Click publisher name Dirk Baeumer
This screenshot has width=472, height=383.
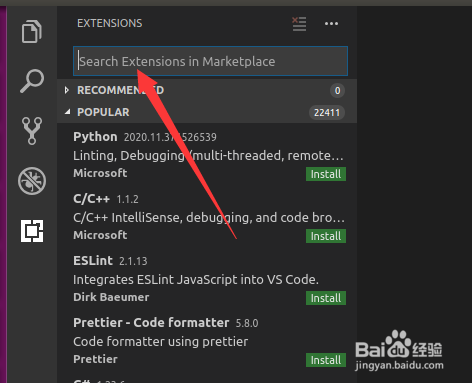point(111,297)
